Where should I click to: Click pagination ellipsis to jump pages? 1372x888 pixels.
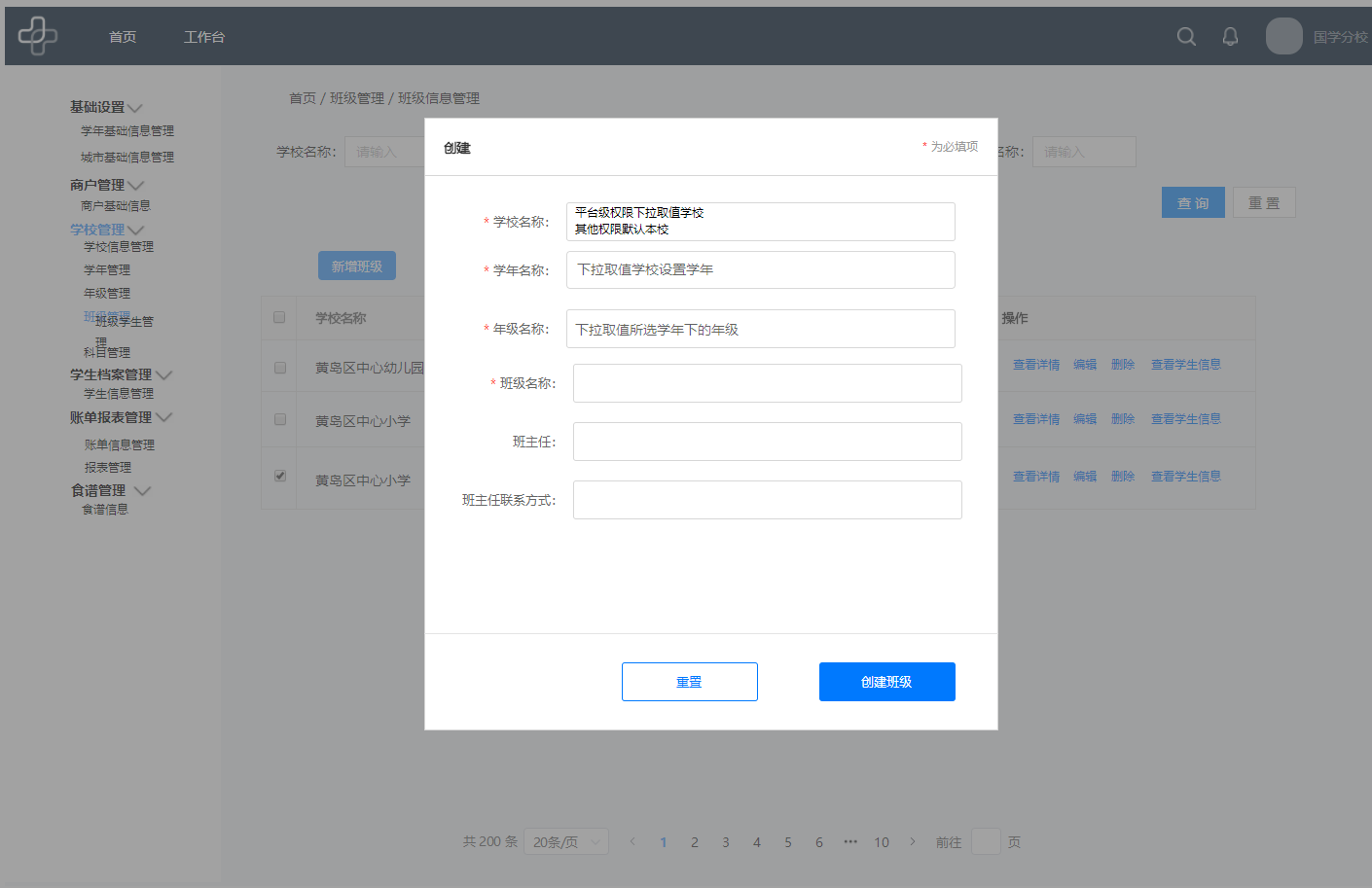pyautogui.click(x=850, y=841)
